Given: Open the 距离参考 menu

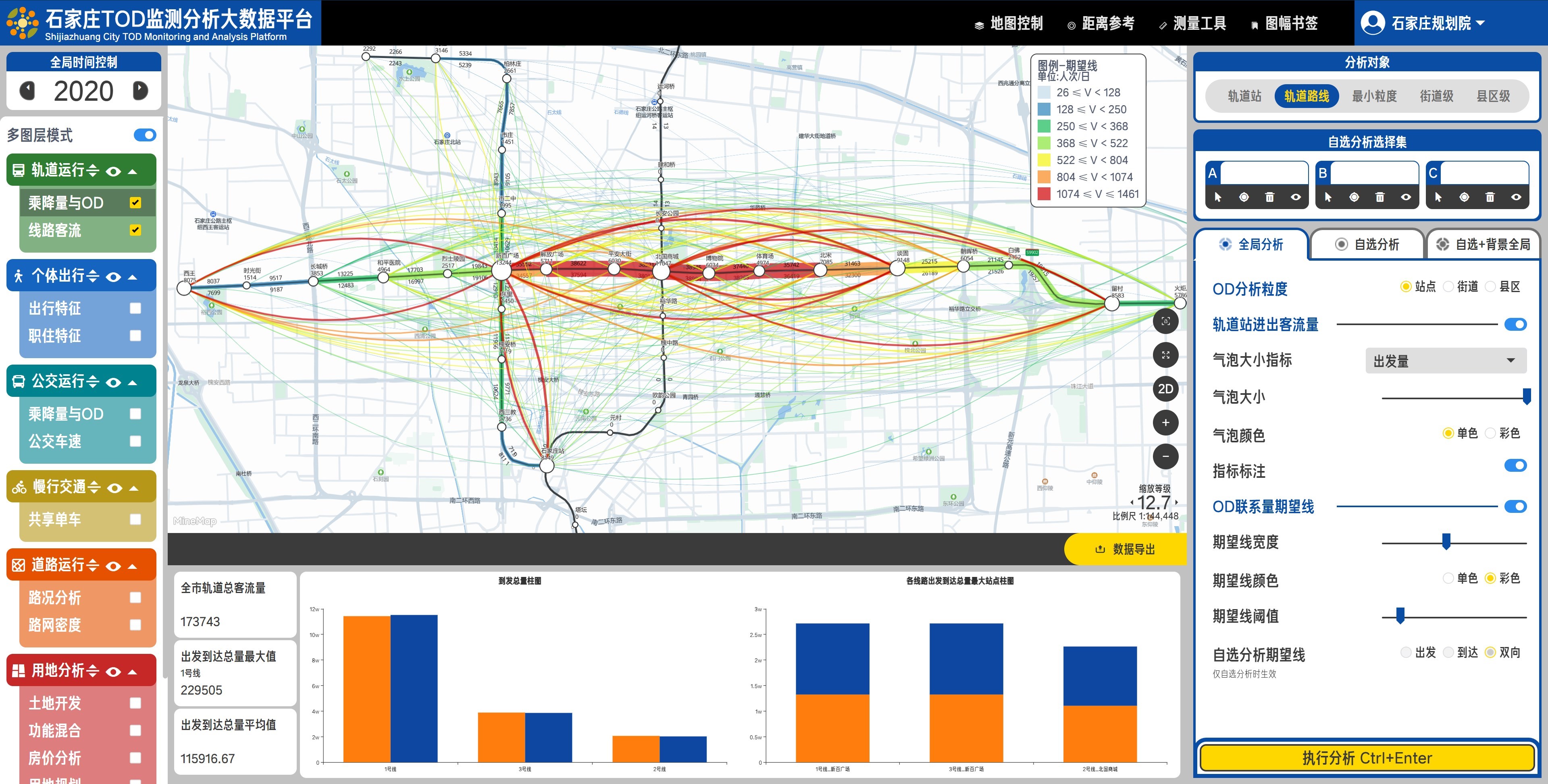Looking at the screenshot, I should 1100,23.
